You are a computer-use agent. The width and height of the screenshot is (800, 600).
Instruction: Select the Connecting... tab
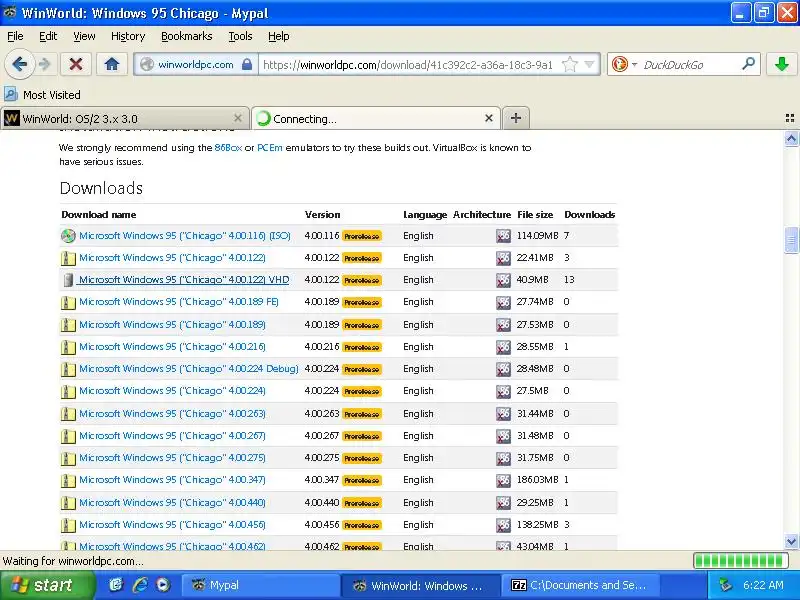[x=375, y=119]
